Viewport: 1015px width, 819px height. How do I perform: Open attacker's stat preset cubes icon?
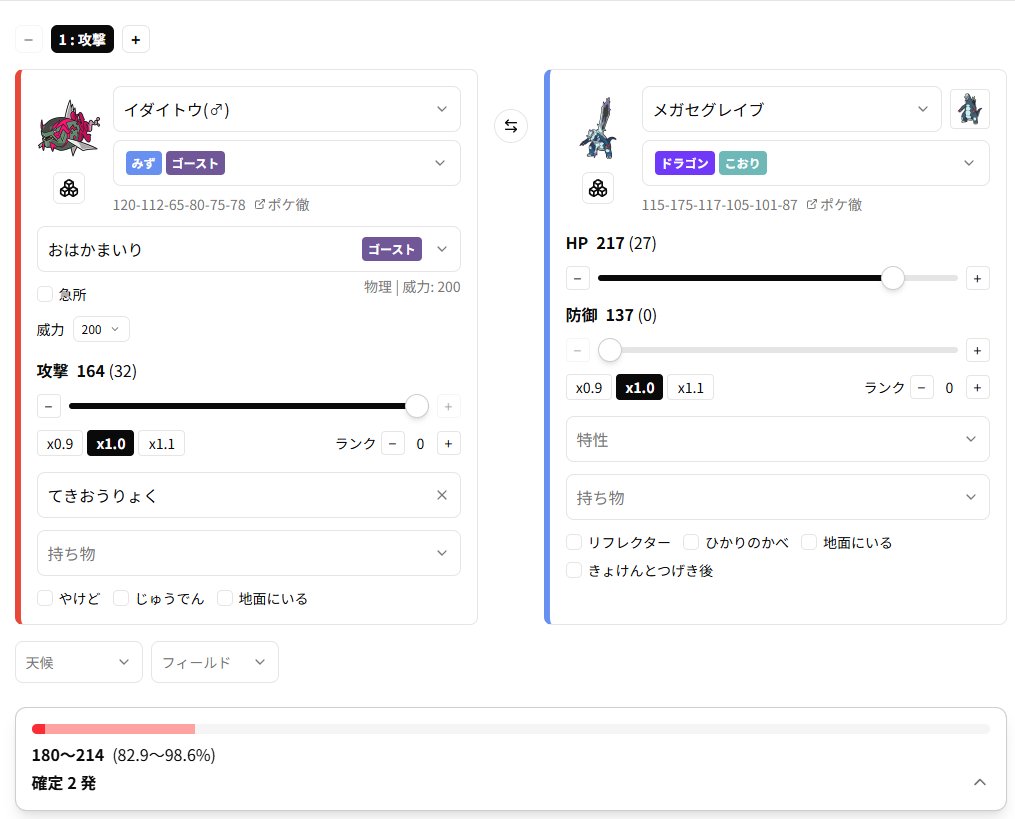coord(69,188)
